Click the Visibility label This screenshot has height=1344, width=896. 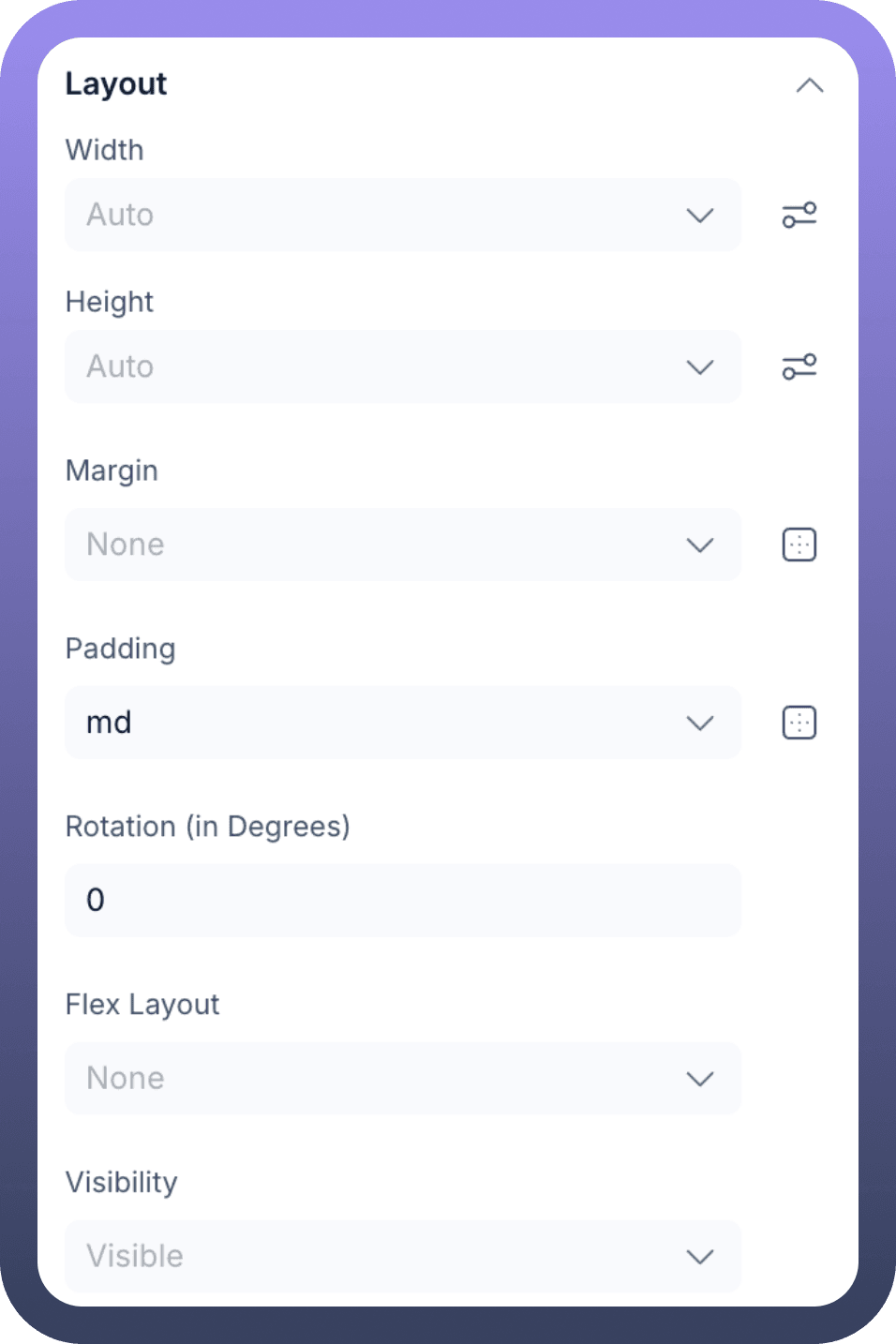(122, 1183)
